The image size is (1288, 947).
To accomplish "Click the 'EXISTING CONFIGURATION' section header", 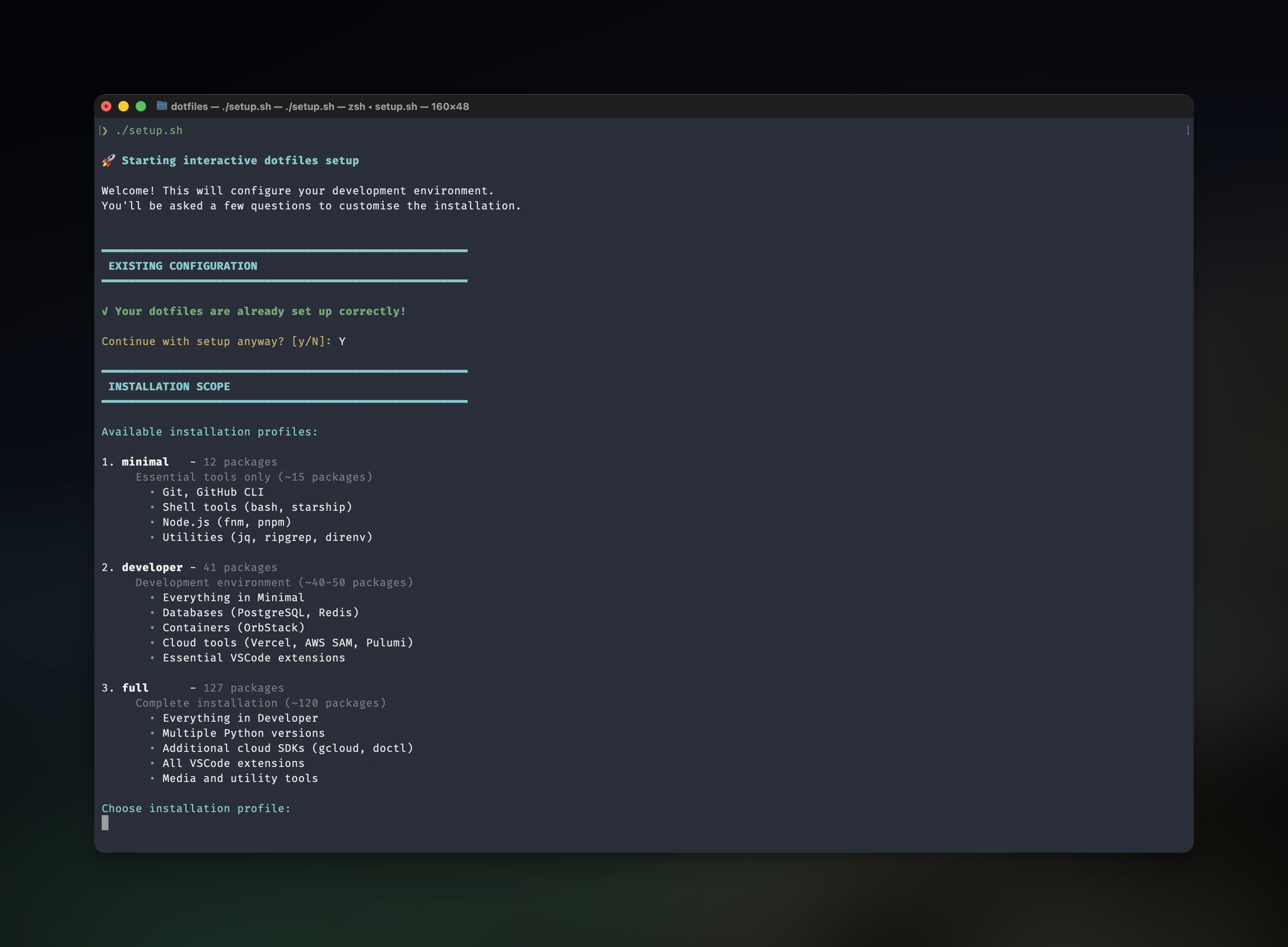I will [x=183, y=266].
